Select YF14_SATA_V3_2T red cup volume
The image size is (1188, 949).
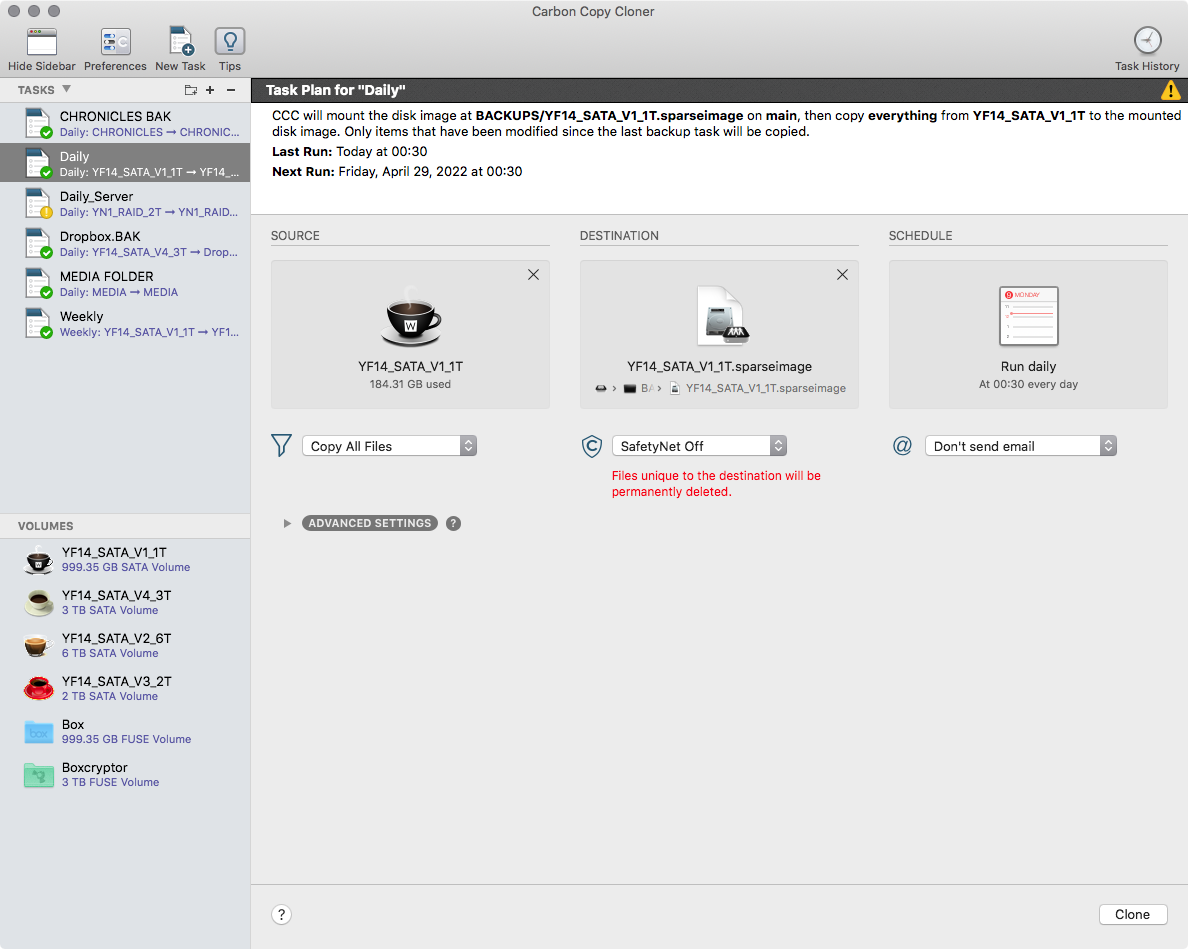125,688
